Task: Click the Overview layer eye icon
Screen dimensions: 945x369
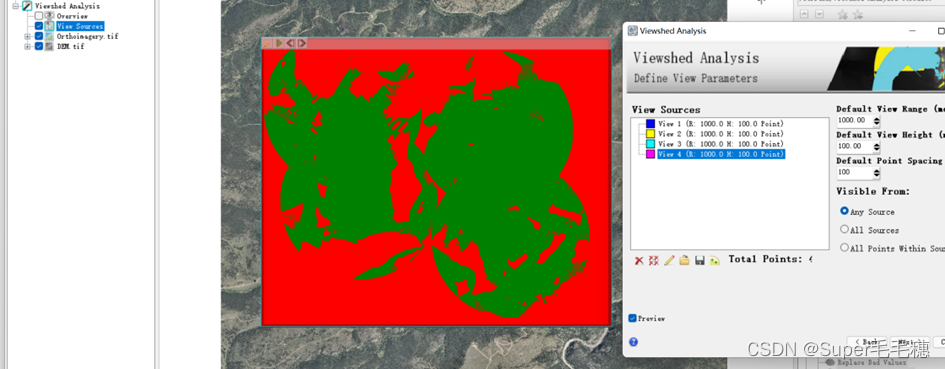Action: pos(49,16)
